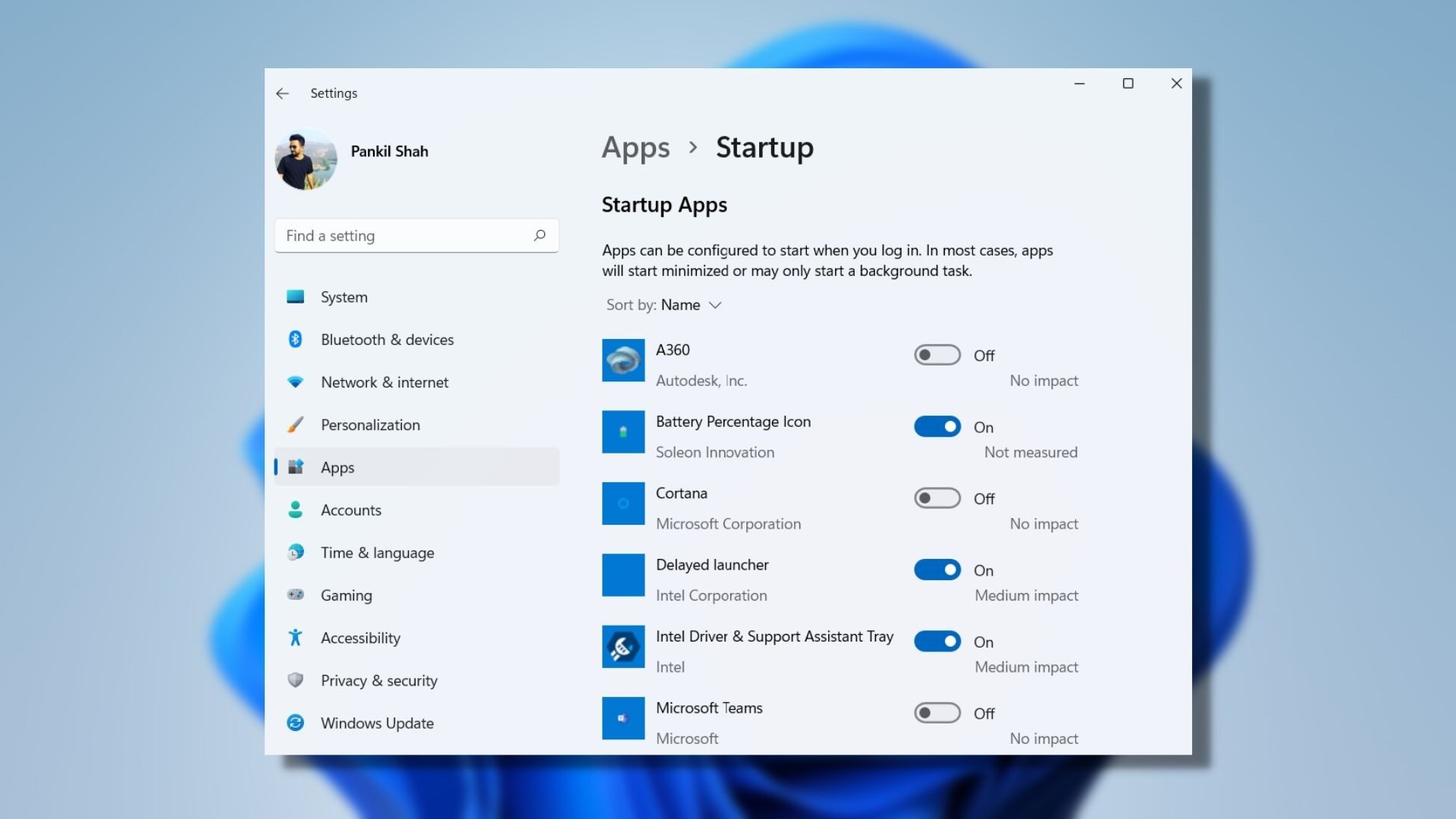The image size is (1456, 819).
Task: Select Accounts in the sidebar
Action: tap(416, 510)
